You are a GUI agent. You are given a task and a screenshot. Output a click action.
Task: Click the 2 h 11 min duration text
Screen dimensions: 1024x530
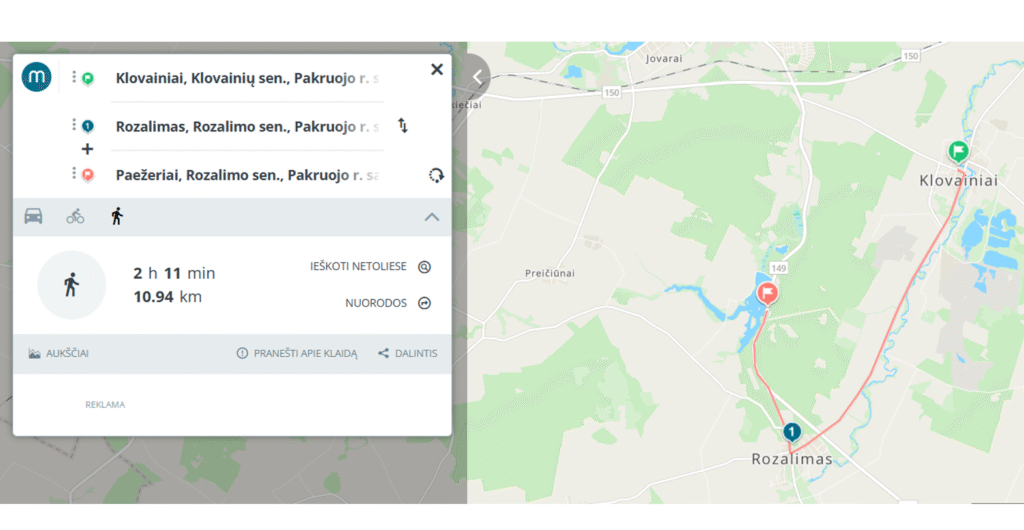(174, 273)
